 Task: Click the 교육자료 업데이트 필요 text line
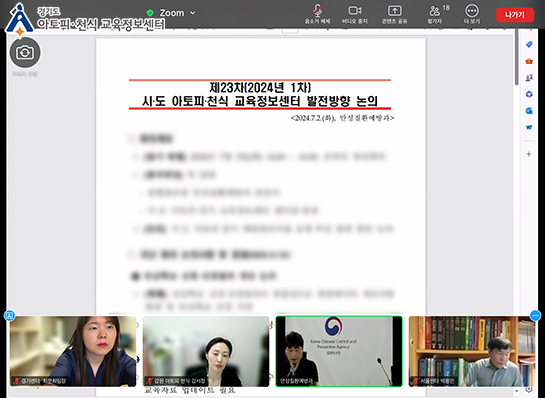[190, 391]
